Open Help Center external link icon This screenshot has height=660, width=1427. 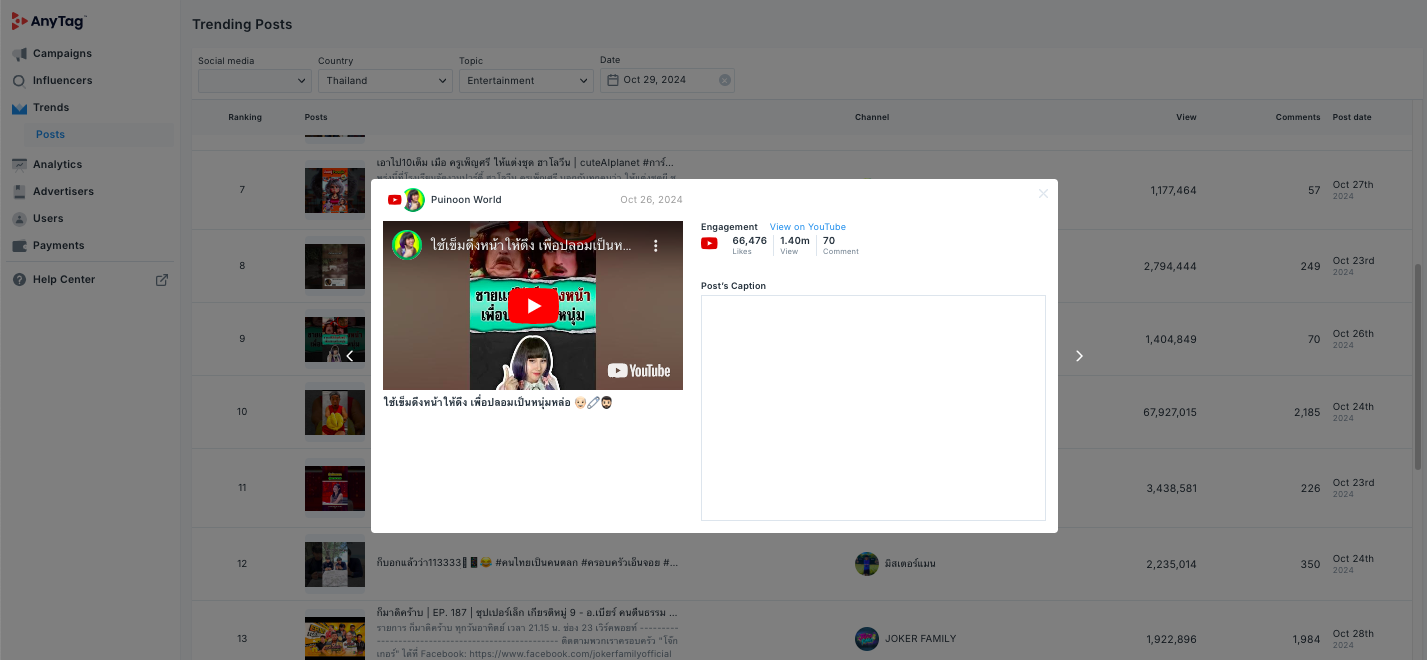click(162, 280)
